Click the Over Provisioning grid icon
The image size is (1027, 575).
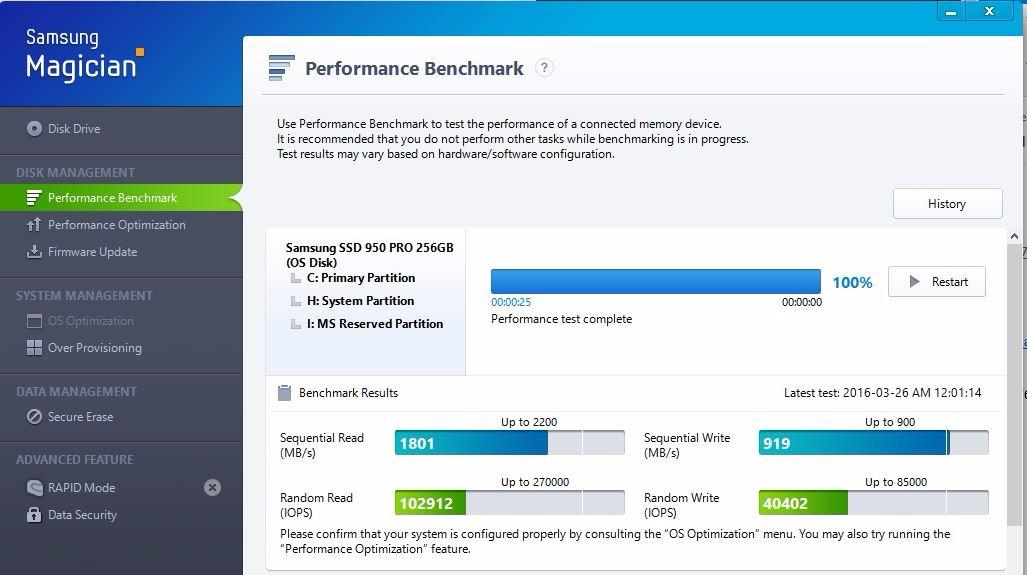34,348
